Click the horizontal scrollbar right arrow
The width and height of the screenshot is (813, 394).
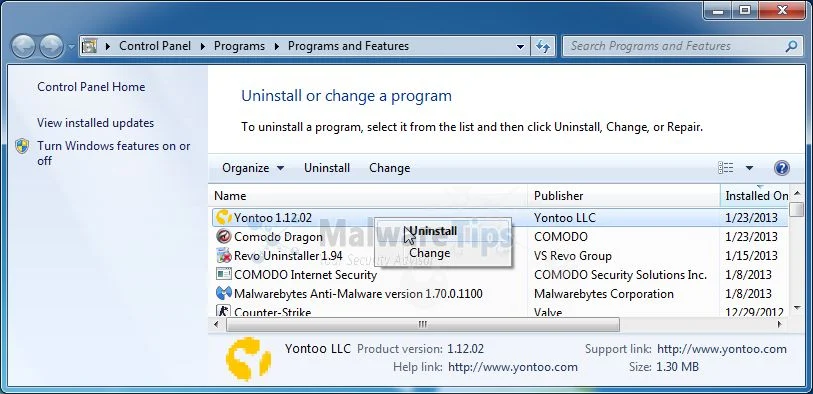779,325
